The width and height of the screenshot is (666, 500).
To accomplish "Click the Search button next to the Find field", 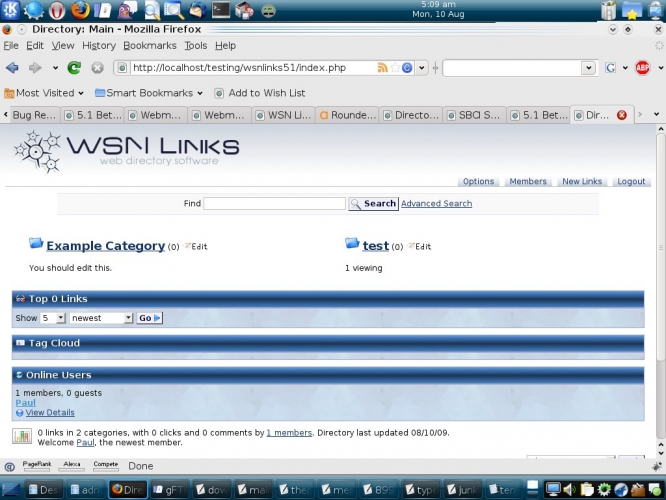I will [x=373, y=204].
